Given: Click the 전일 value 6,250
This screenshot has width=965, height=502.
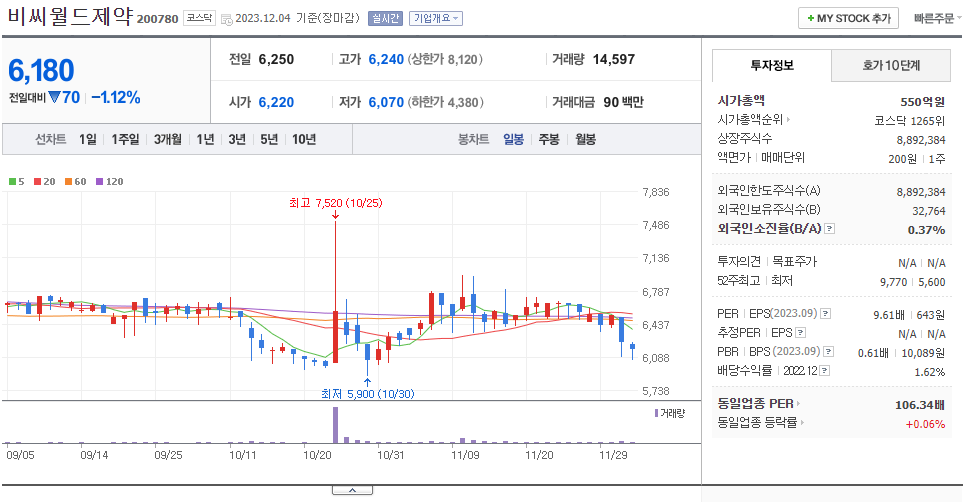Looking at the screenshot, I should click(276, 59).
